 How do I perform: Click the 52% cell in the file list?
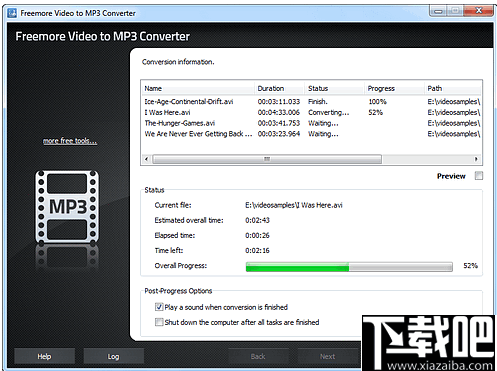pos(375,112)
